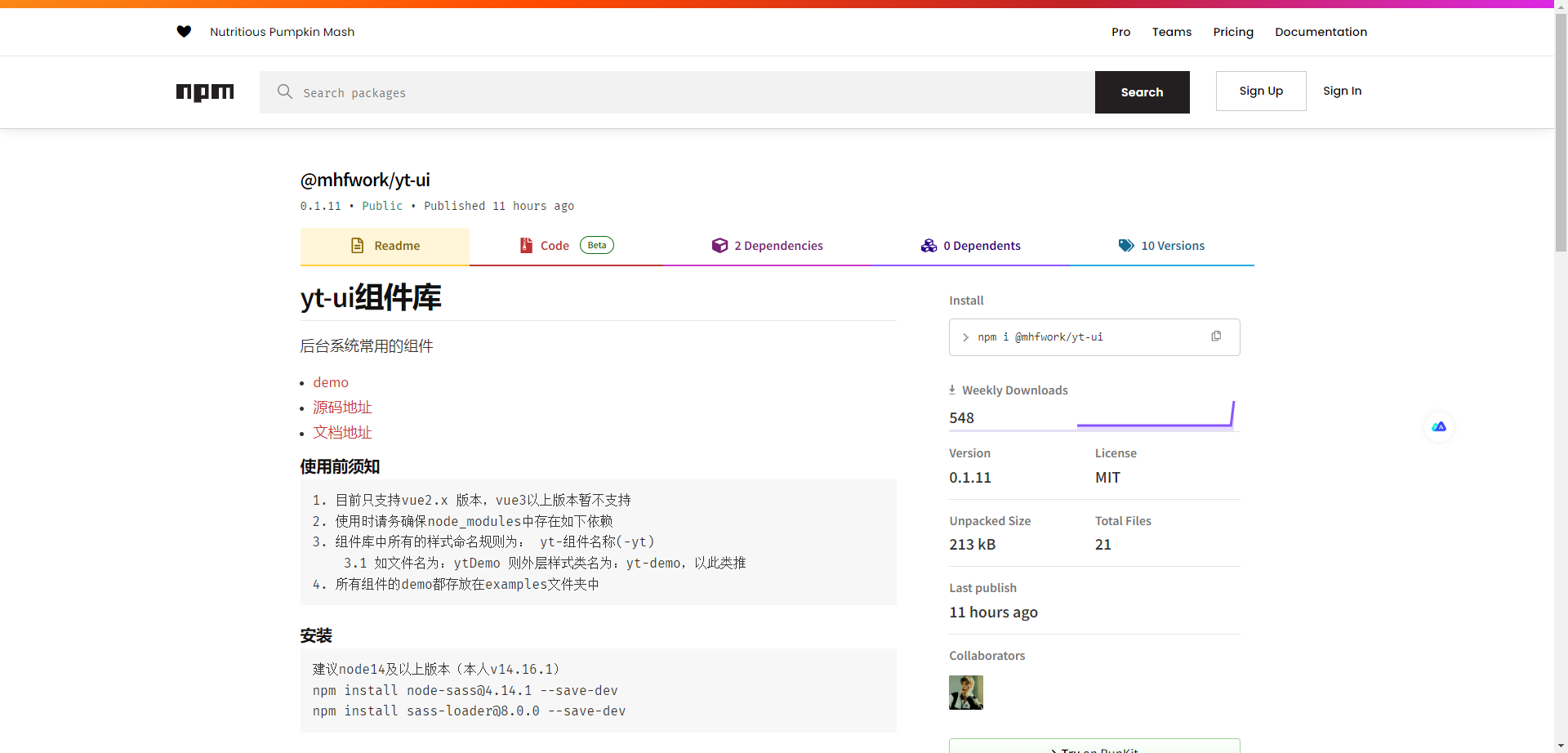Image resolution: width=1568 pixels, height=753 pixels.
Task: Click the 'Published 11 hours ago' header text
Action: tap(498, 206)
